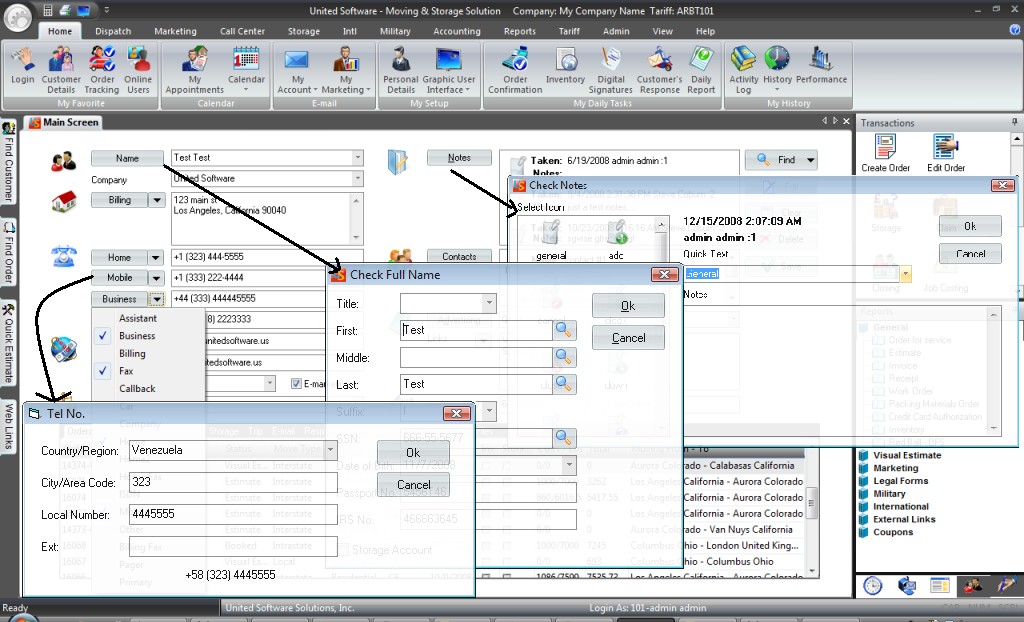The image size is (1024, 622).
Task: Click Local Number field in Tel No.
Action: tap(233, 514)
